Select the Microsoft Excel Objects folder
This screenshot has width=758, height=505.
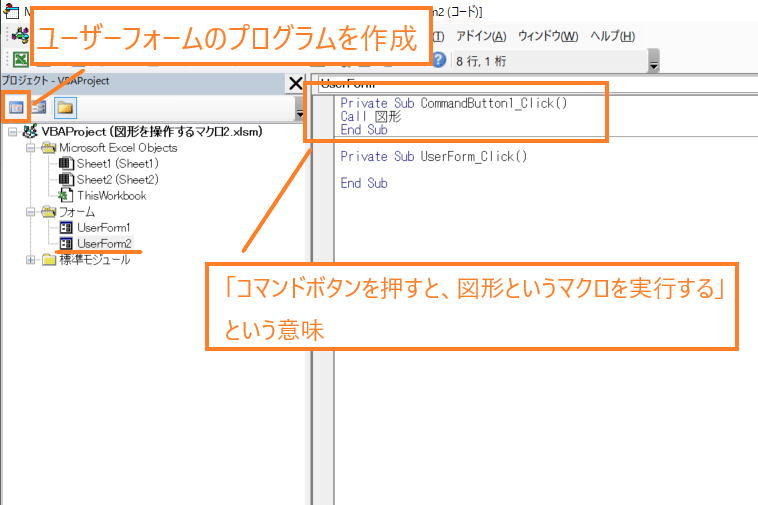(118, 148)
